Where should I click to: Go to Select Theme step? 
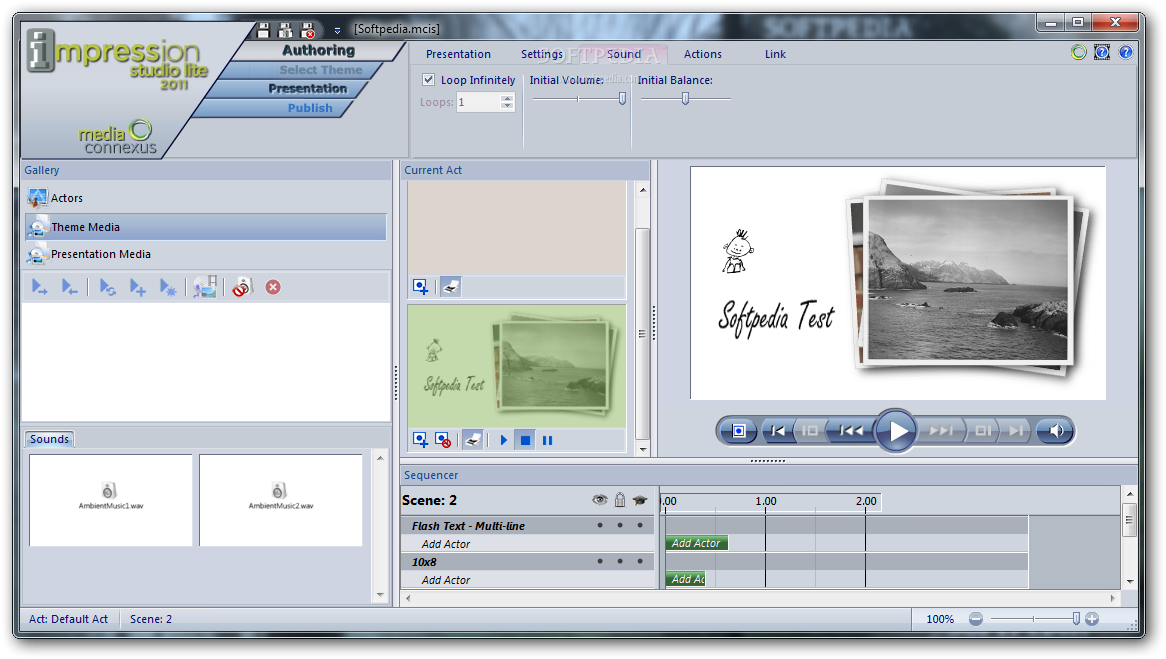(x=321, y=70)
